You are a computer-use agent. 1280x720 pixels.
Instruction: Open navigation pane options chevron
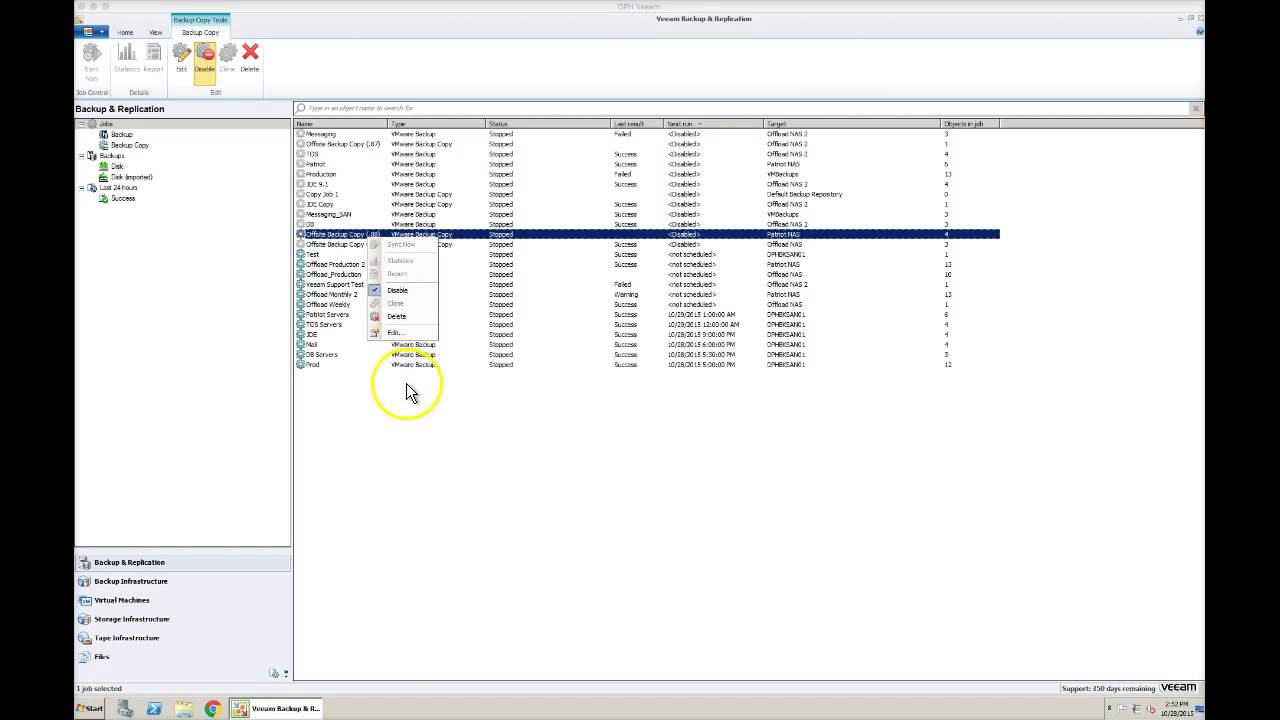pos(286,674)
